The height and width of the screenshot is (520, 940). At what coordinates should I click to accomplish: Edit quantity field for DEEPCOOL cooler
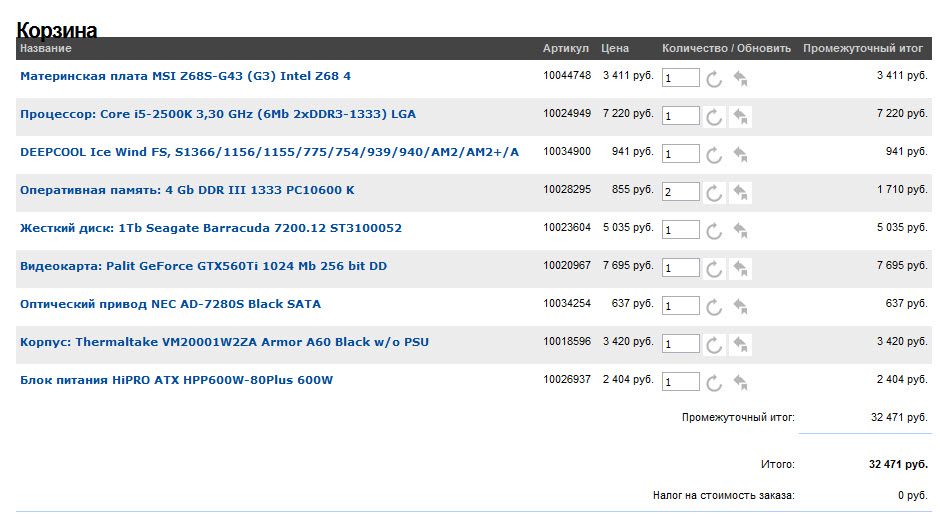(680, 154)
